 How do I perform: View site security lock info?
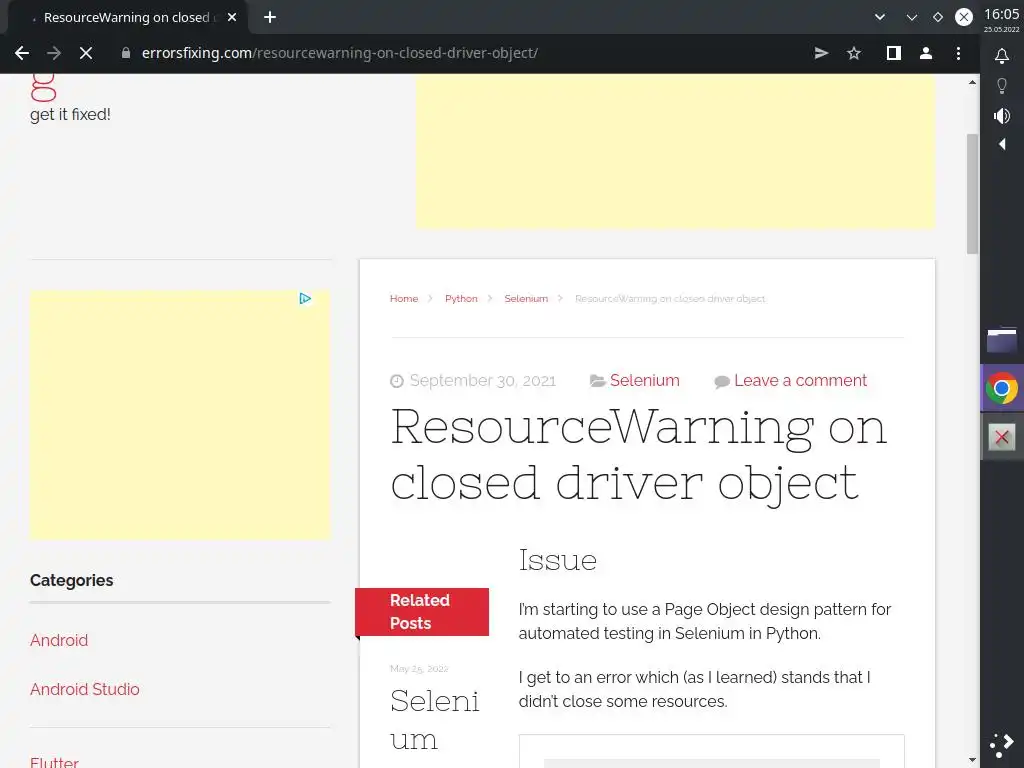[126, 53]
